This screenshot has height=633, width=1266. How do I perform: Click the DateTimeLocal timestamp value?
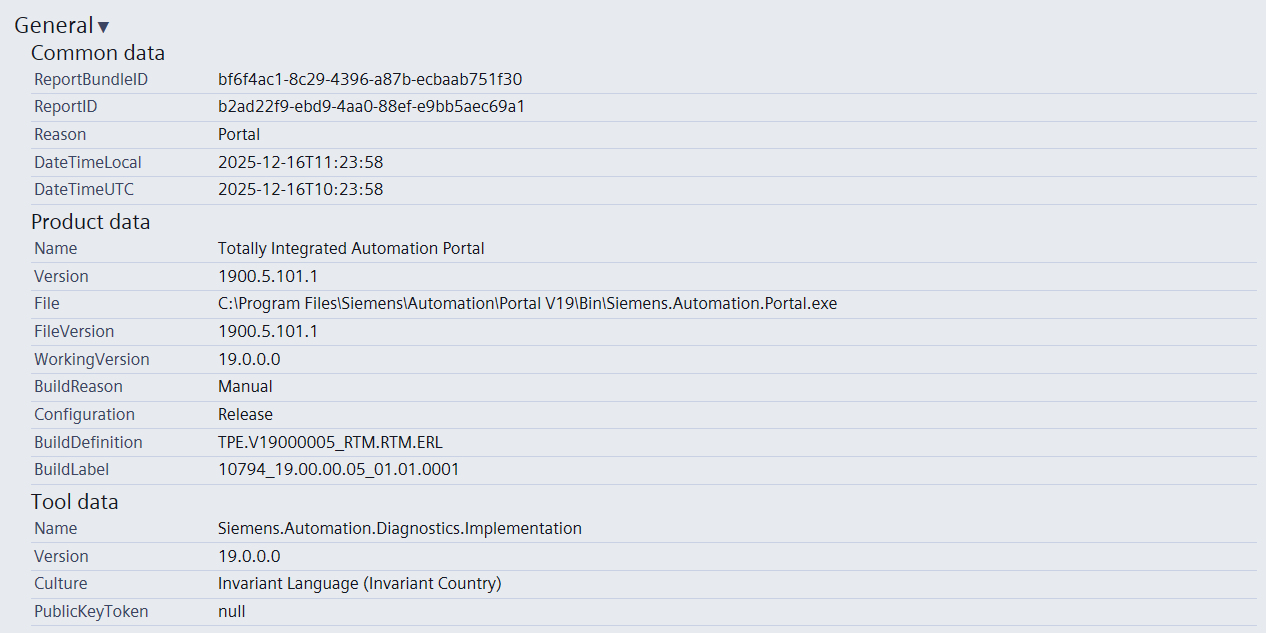300,162
